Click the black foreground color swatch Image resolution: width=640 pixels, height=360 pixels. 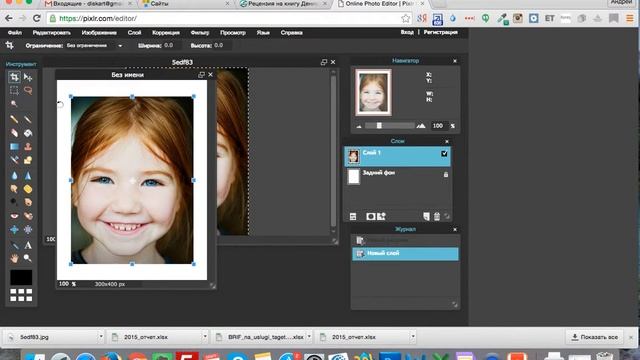coord(21,277)
